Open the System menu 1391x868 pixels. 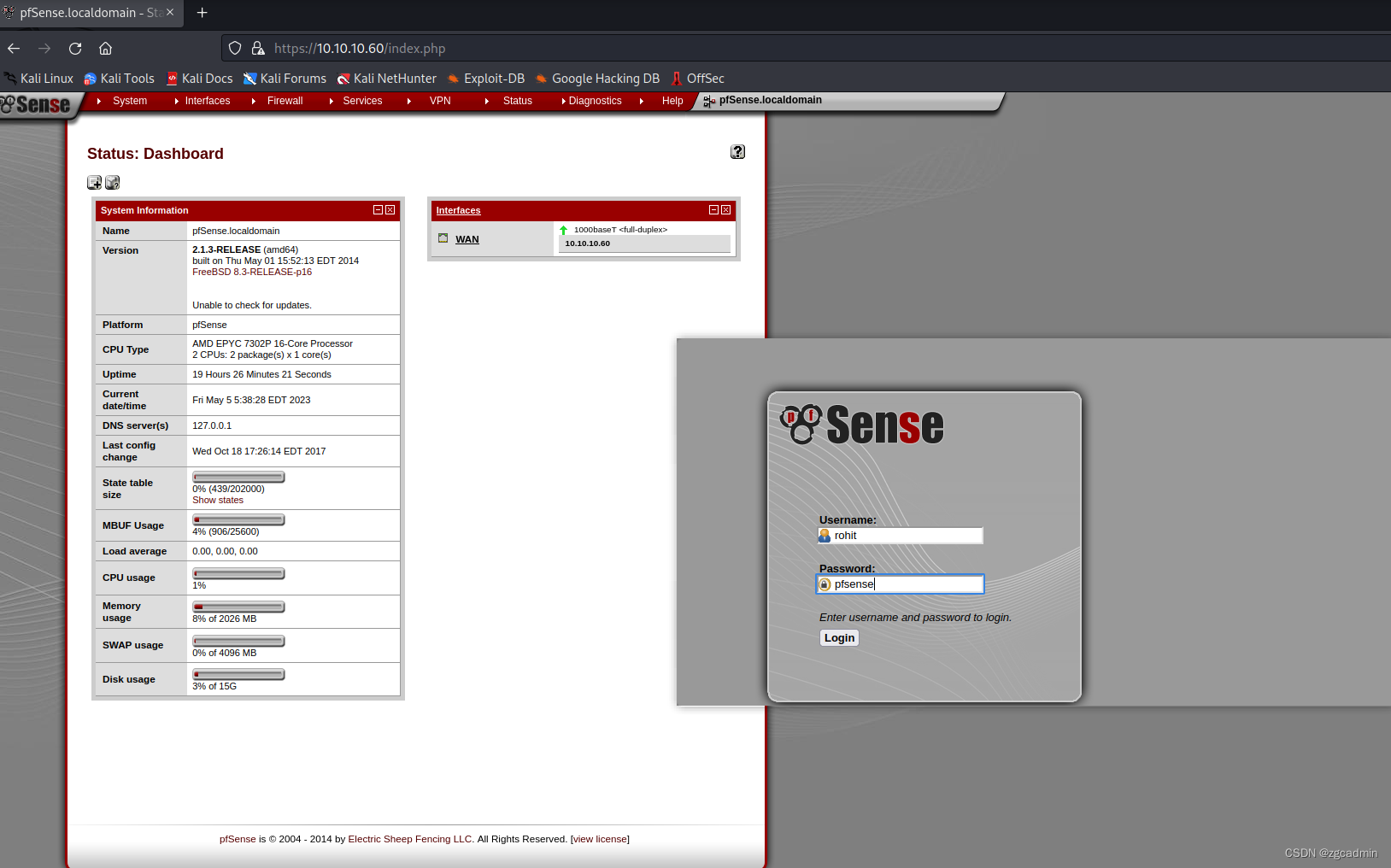(x=130, y=101)
